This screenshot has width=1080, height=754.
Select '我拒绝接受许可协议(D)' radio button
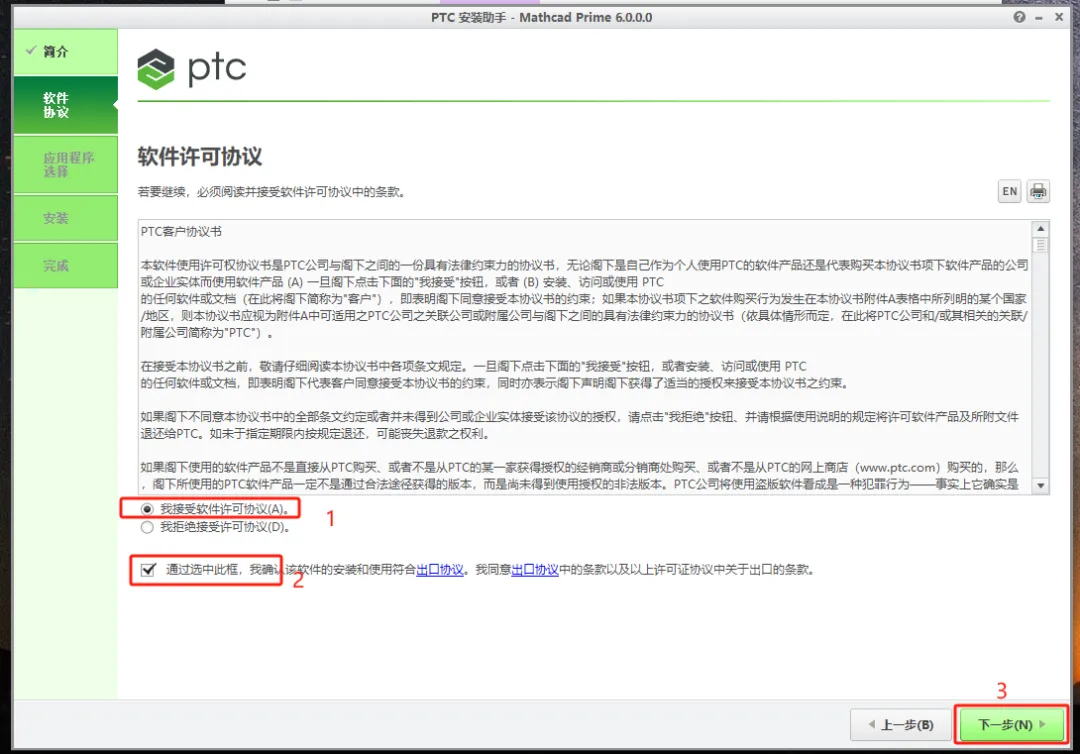pyautogui.click(x=147, y=527)
